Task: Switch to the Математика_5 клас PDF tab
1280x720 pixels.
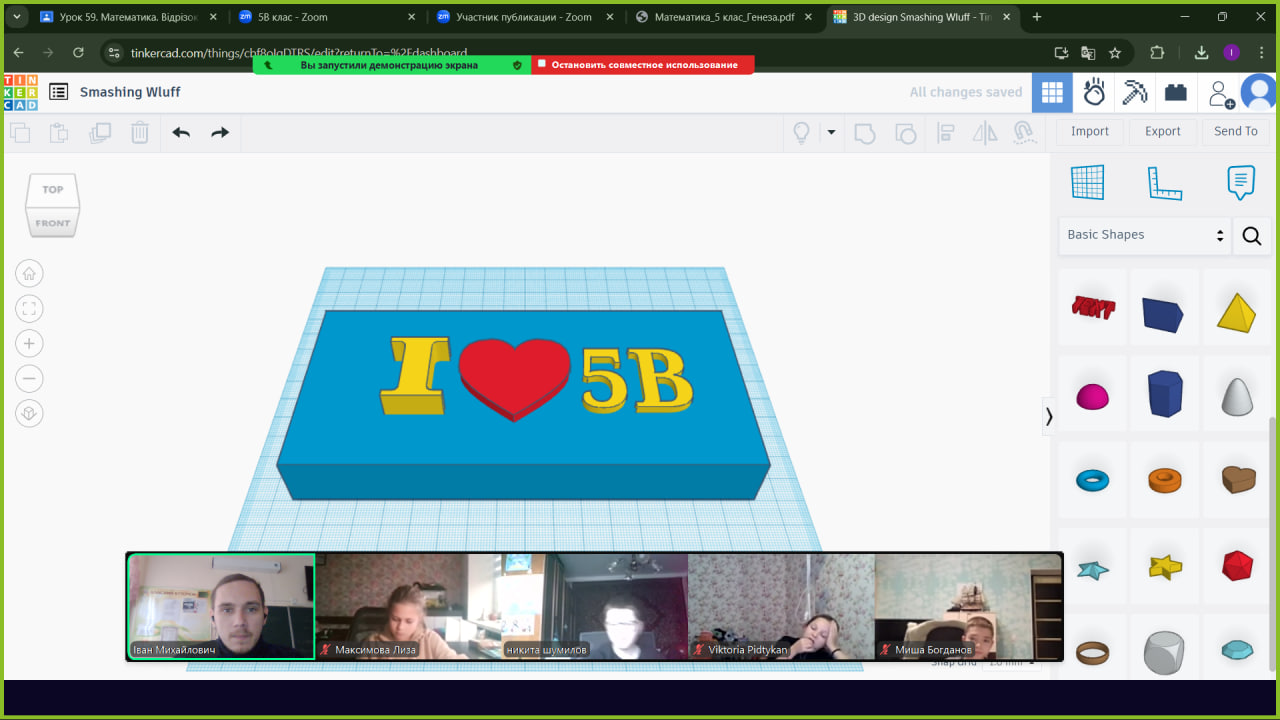Action: click(x=724, y=17)
